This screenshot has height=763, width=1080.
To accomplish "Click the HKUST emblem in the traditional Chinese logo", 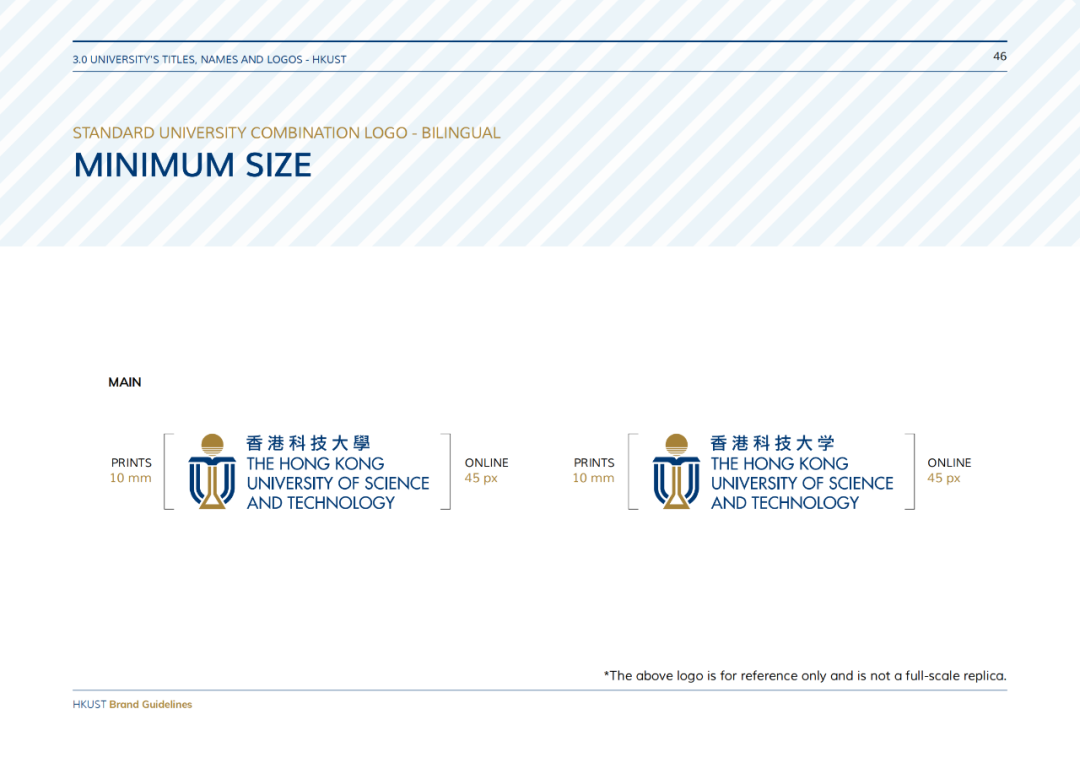I will point(212,471).
